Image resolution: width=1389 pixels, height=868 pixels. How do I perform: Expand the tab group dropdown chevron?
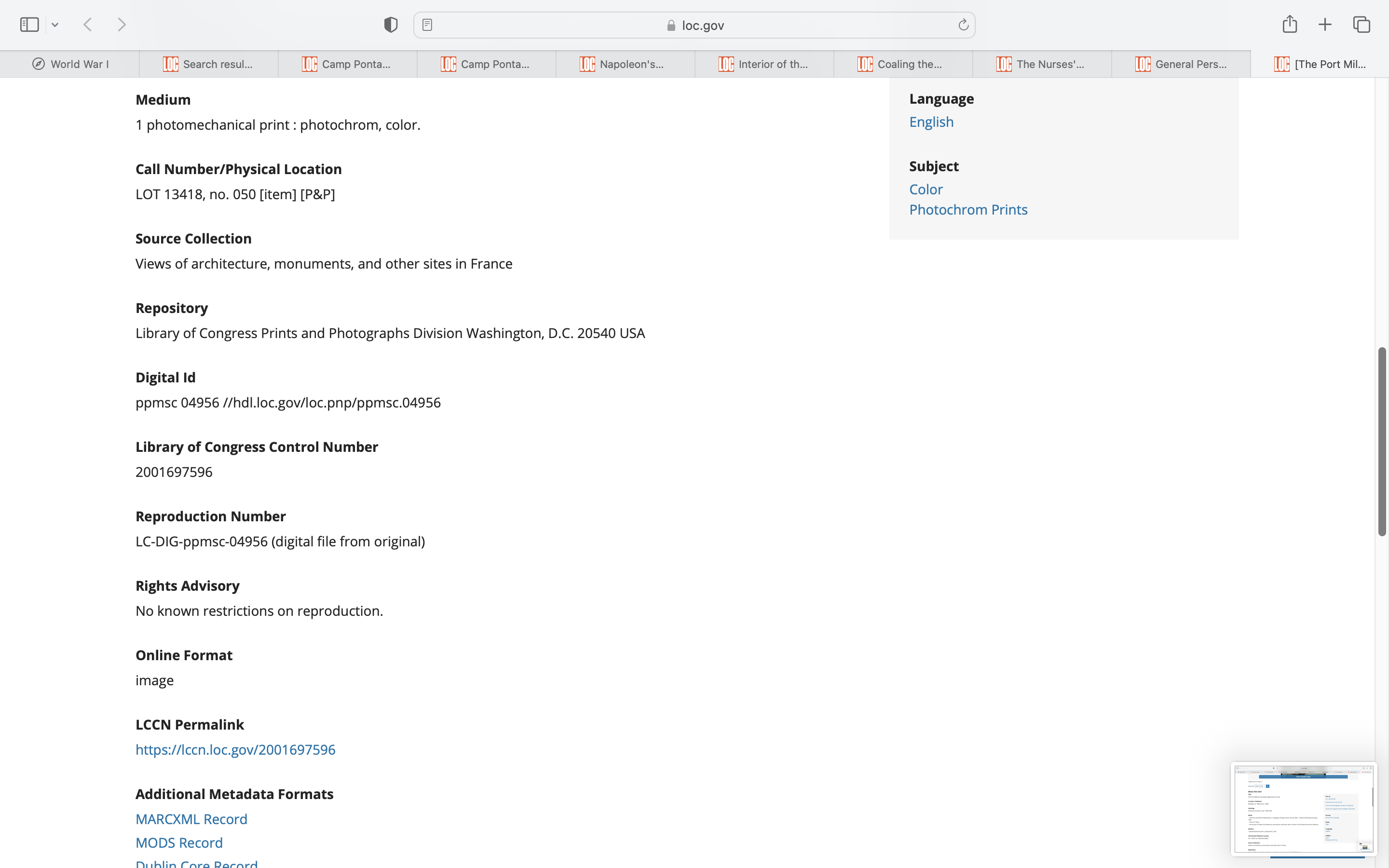tap(55, 25)
